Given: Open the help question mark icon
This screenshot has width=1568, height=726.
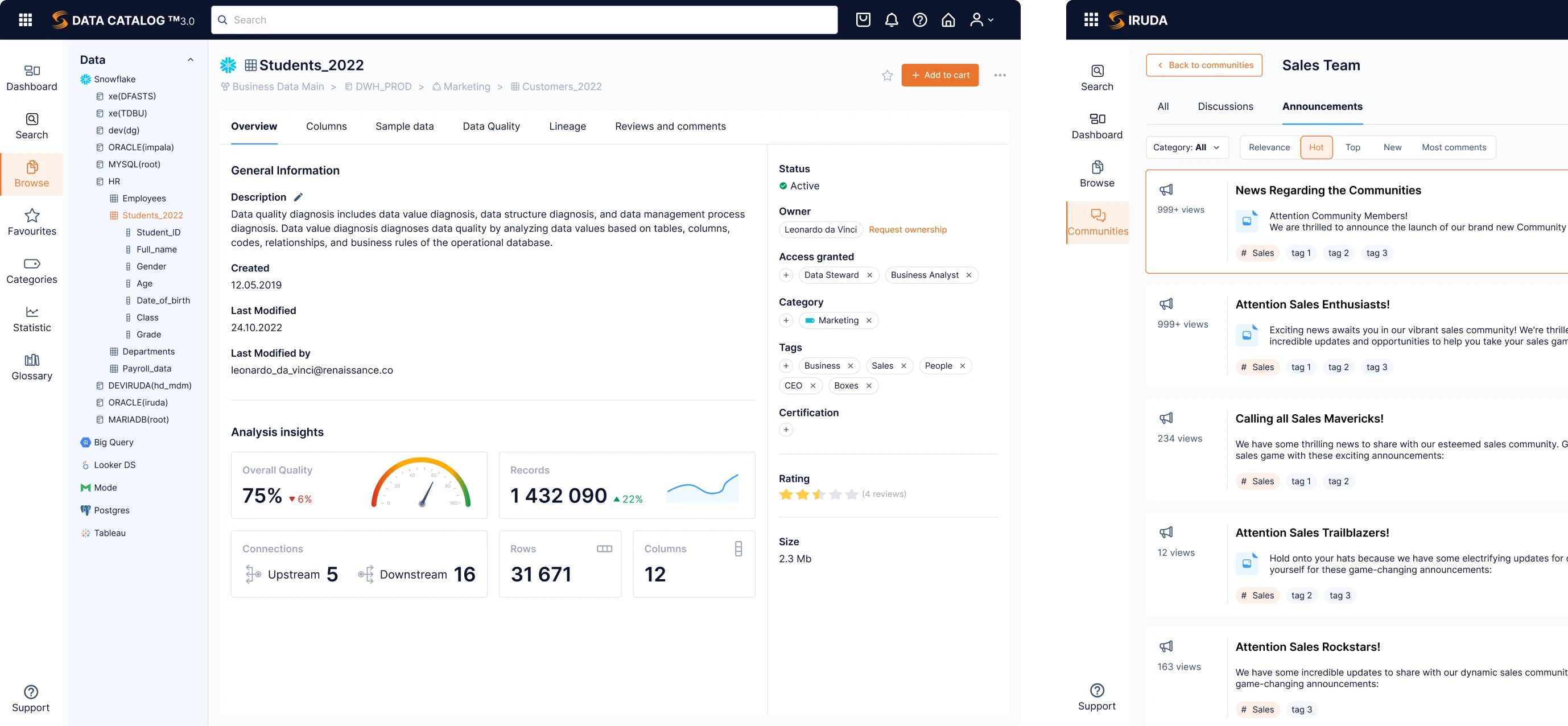Looking at the screenshot, I should [919, 19].
